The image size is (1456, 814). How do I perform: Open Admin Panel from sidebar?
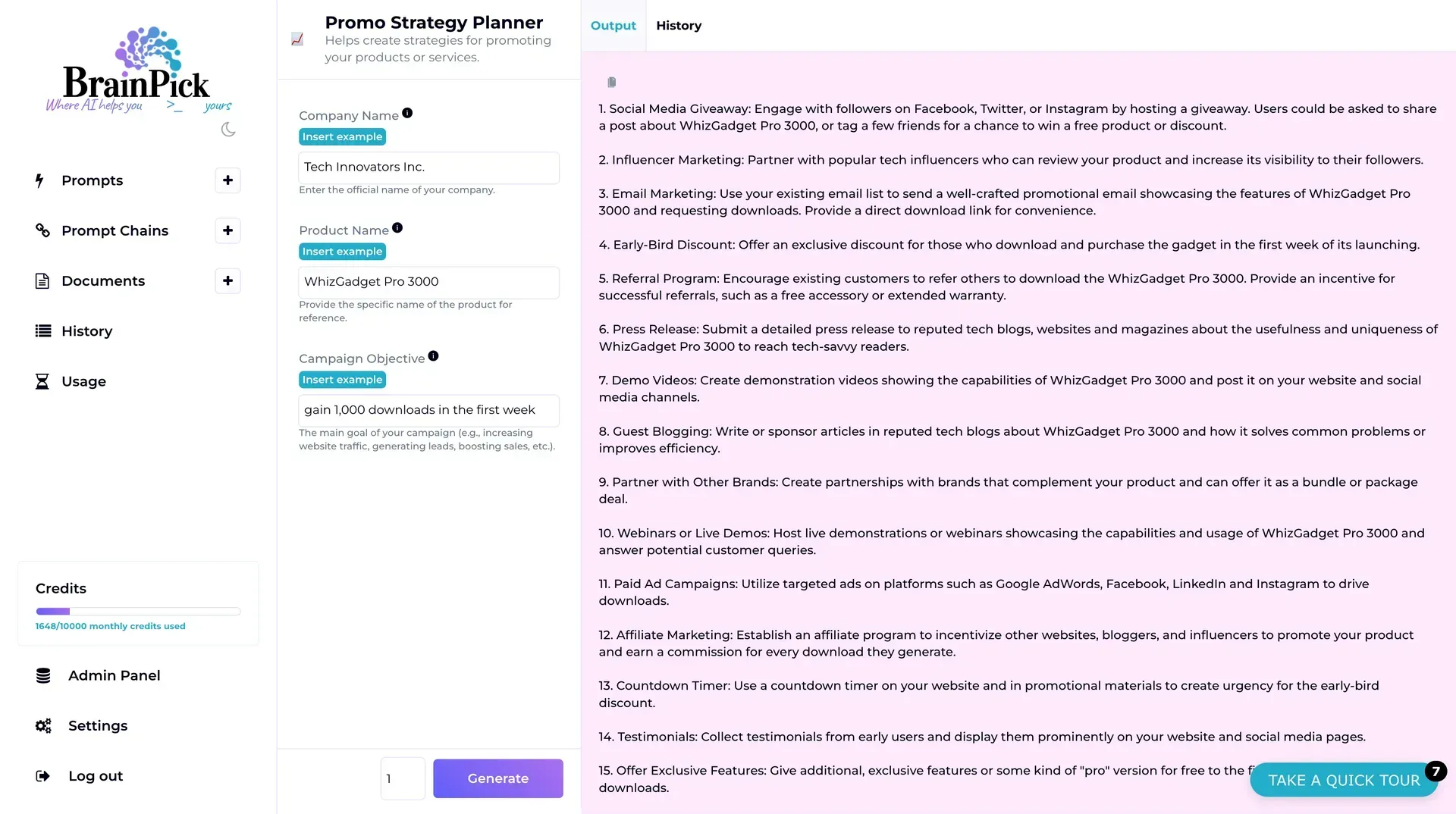[x=114, y=675]
